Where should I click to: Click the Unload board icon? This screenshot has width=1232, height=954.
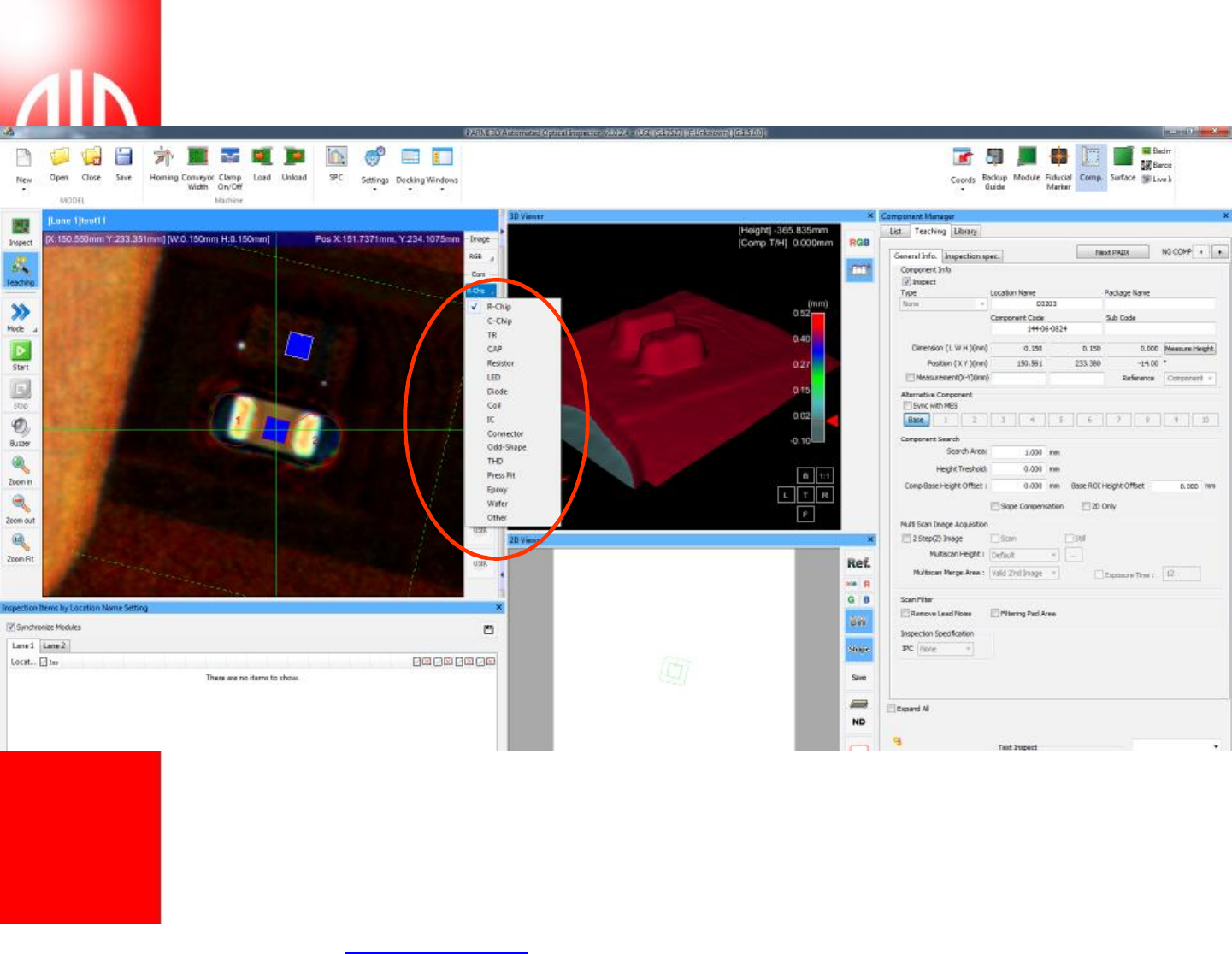tap(294, 157)
